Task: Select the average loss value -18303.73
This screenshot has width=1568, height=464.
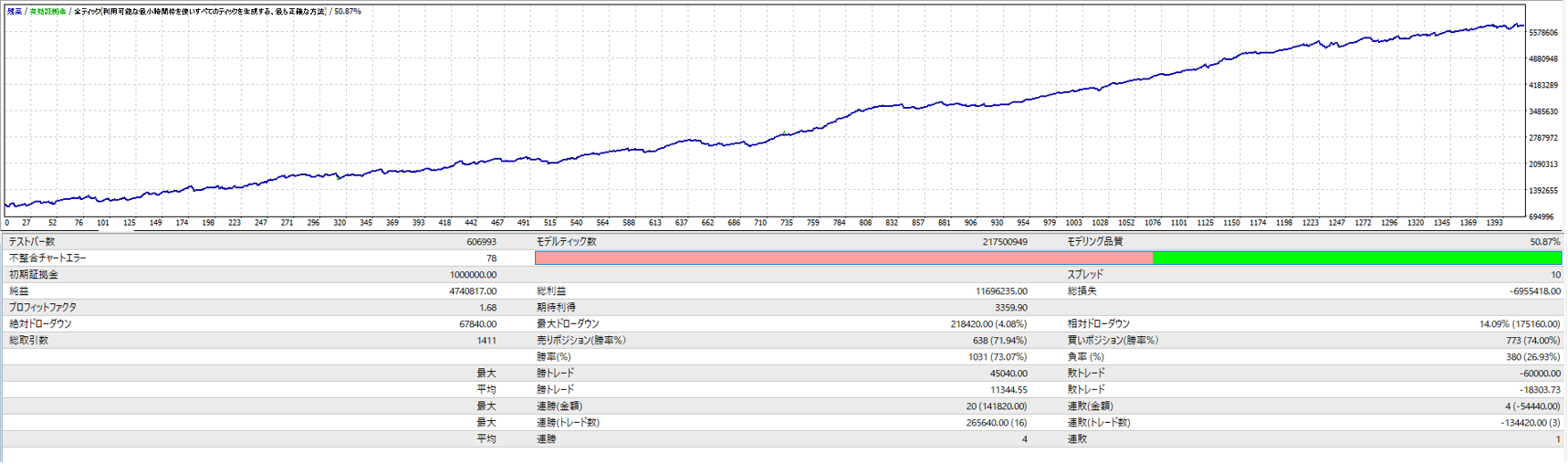Action: [x=1541, y=390]
